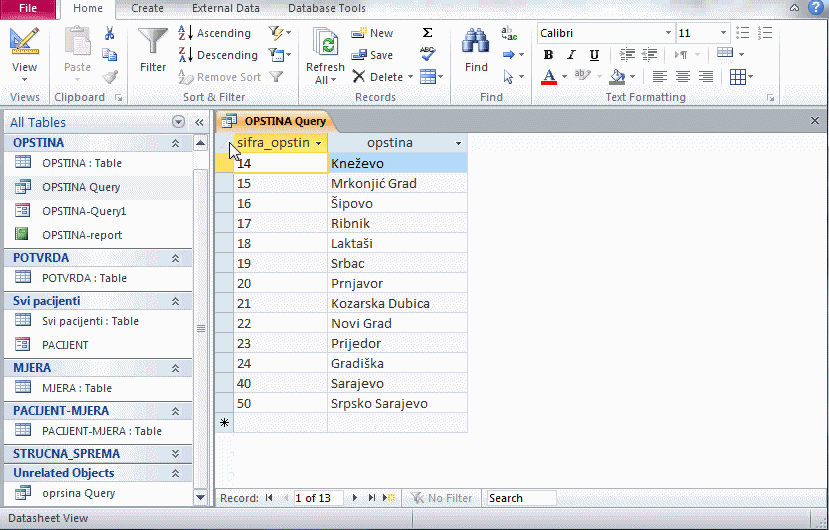Center align text
This screenshot has width=829, height=530.
tap(683, 77)
